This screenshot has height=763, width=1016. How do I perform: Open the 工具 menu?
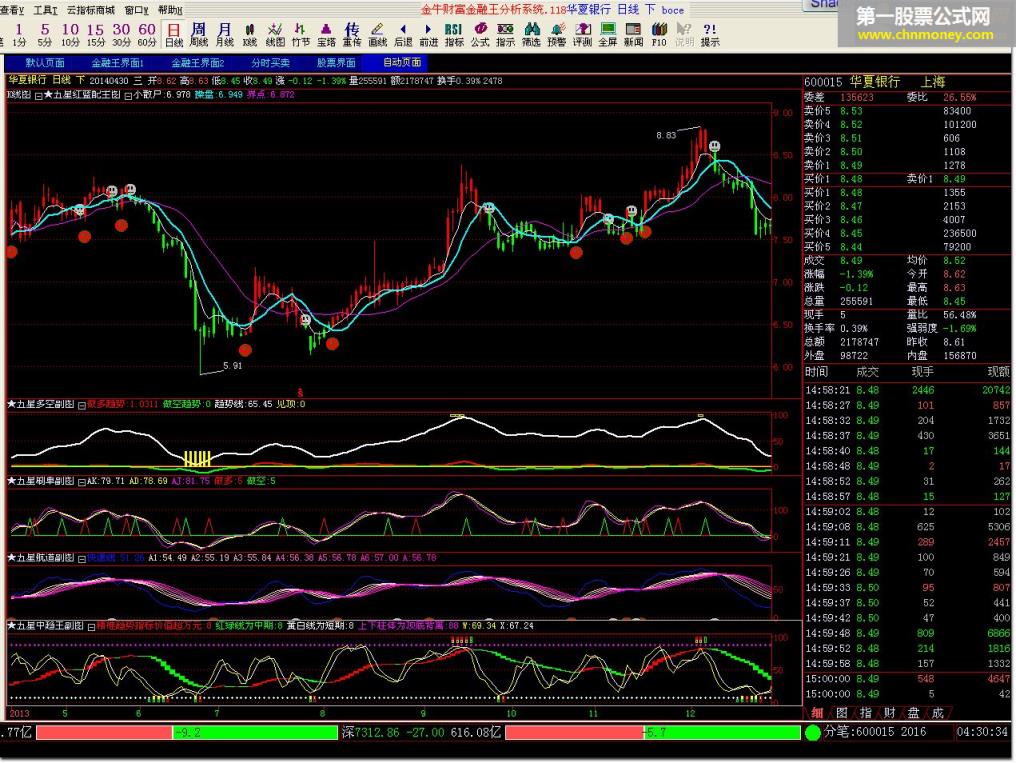pos(45,10)
